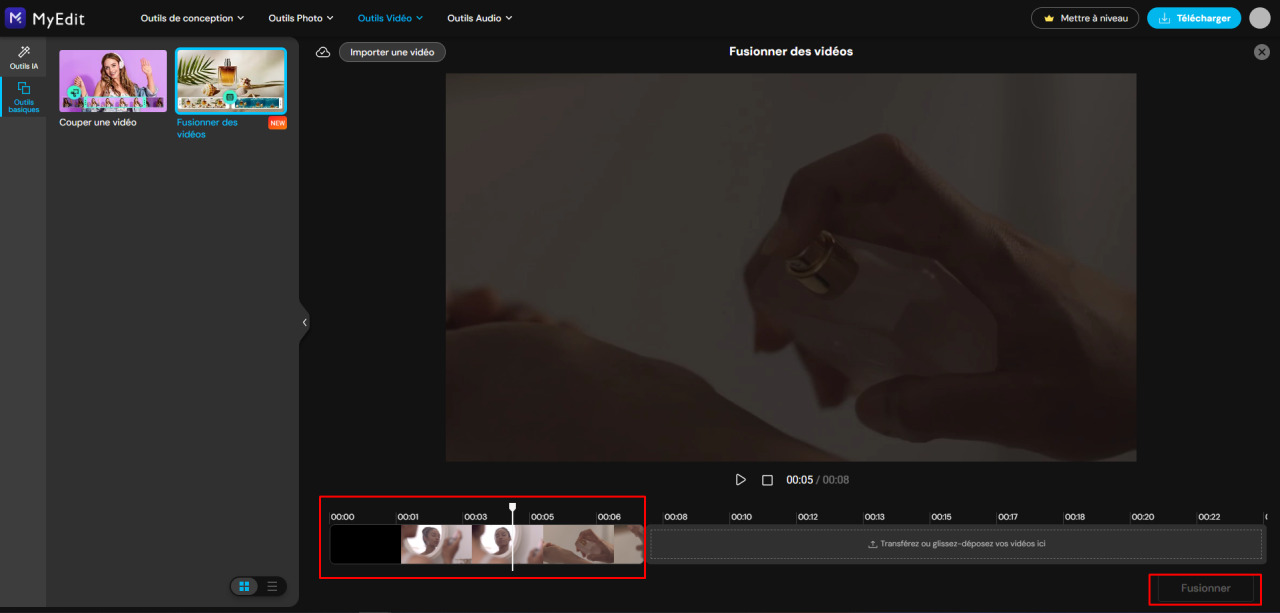Screen dimensions: 1280x613
Task: Click Importer une vidéo button
Action: point(392,52)
